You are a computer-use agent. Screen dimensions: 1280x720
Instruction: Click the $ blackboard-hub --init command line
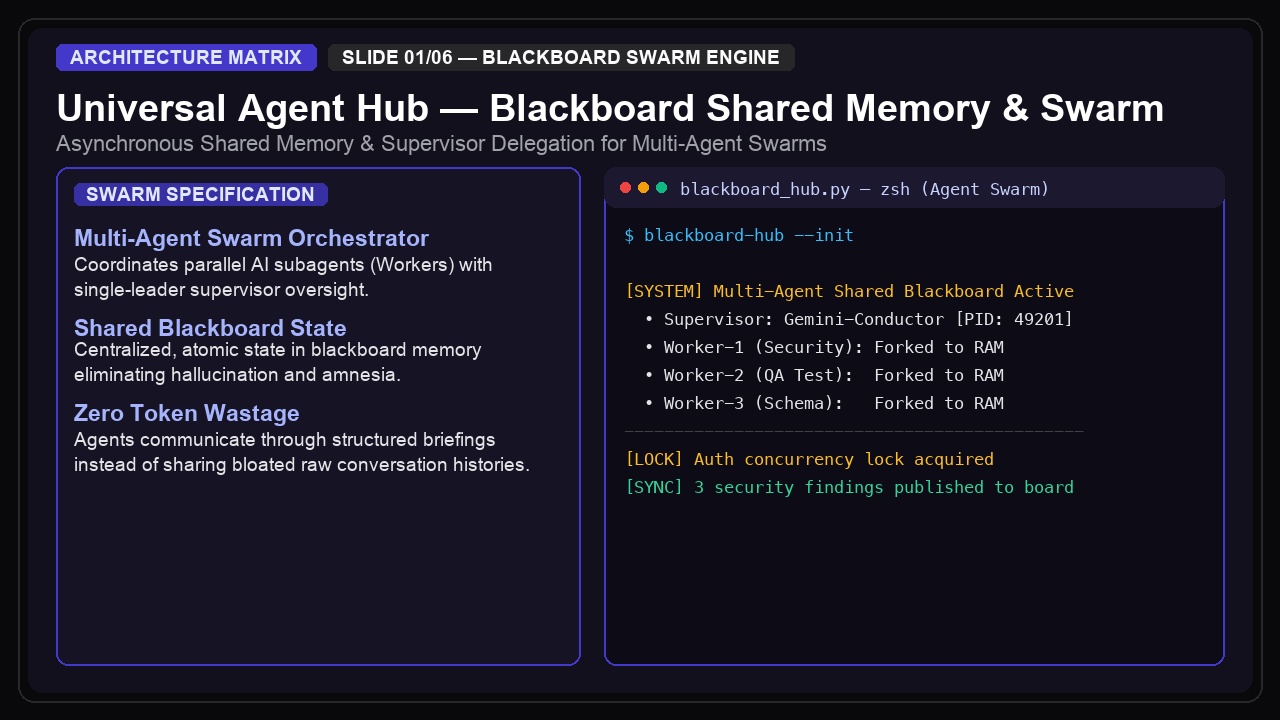tap(739, 236)
